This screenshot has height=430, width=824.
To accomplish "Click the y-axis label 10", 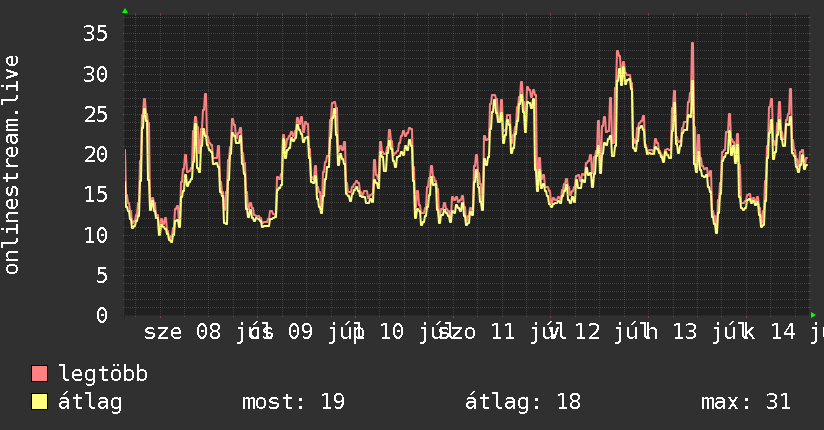I will [x=96, y=234].
